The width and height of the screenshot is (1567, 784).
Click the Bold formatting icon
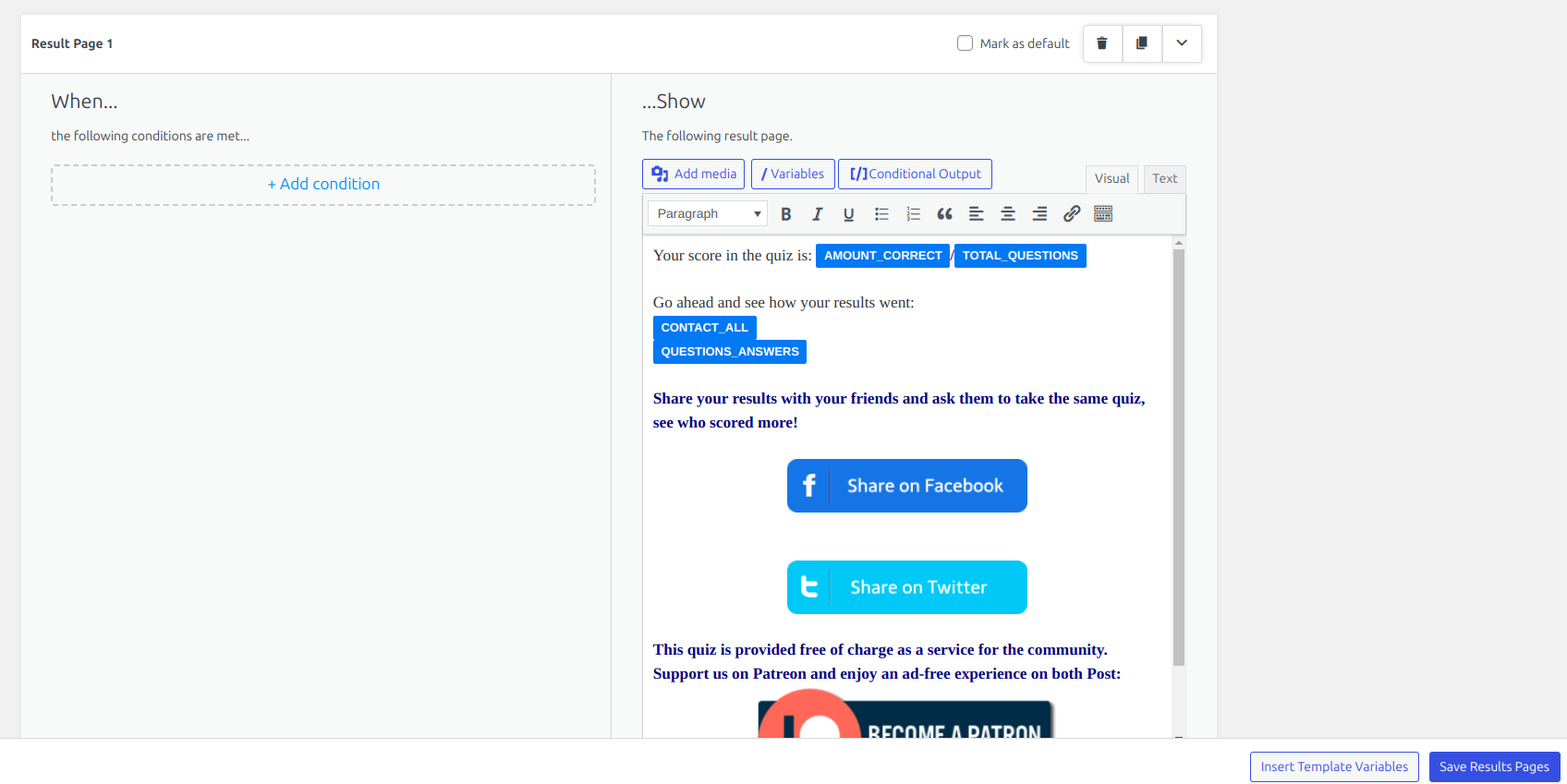(786, 214)
